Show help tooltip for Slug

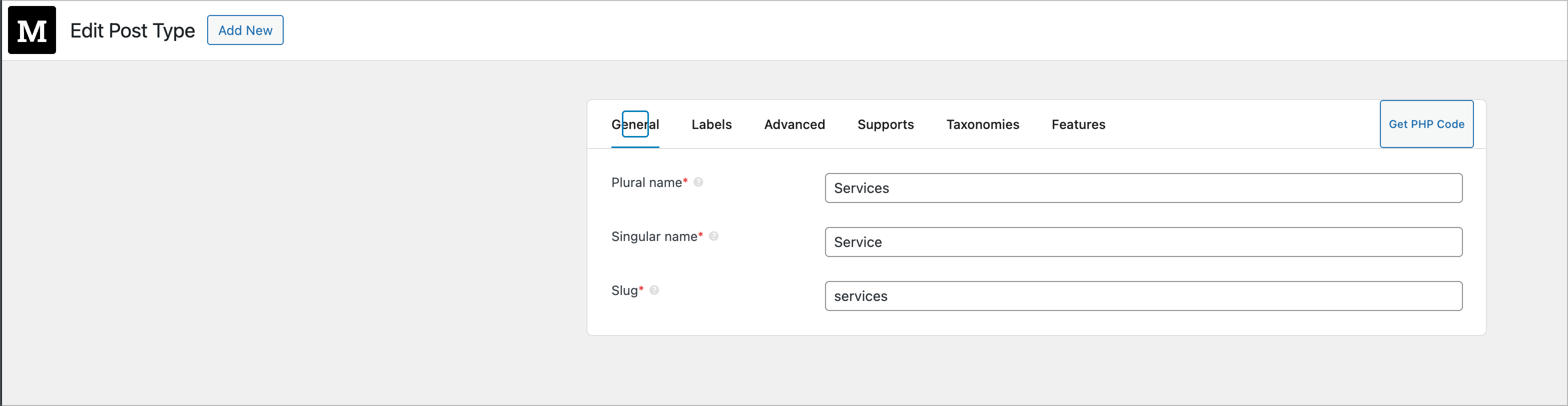pos(654,290)
